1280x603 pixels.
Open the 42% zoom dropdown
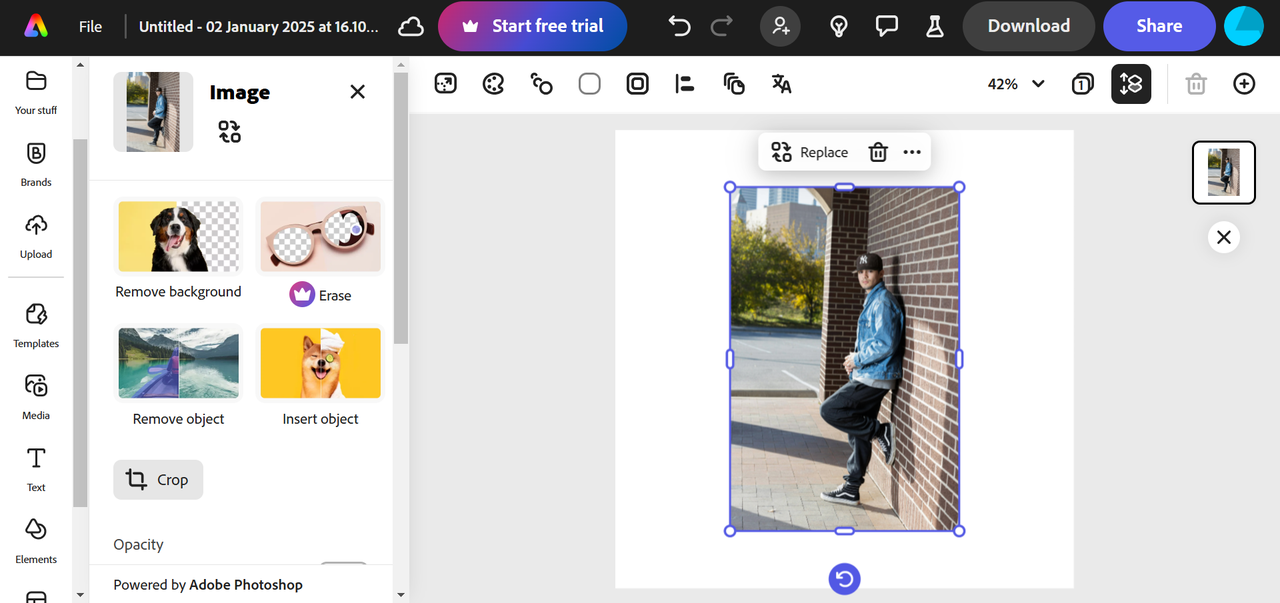(1016, 84)
